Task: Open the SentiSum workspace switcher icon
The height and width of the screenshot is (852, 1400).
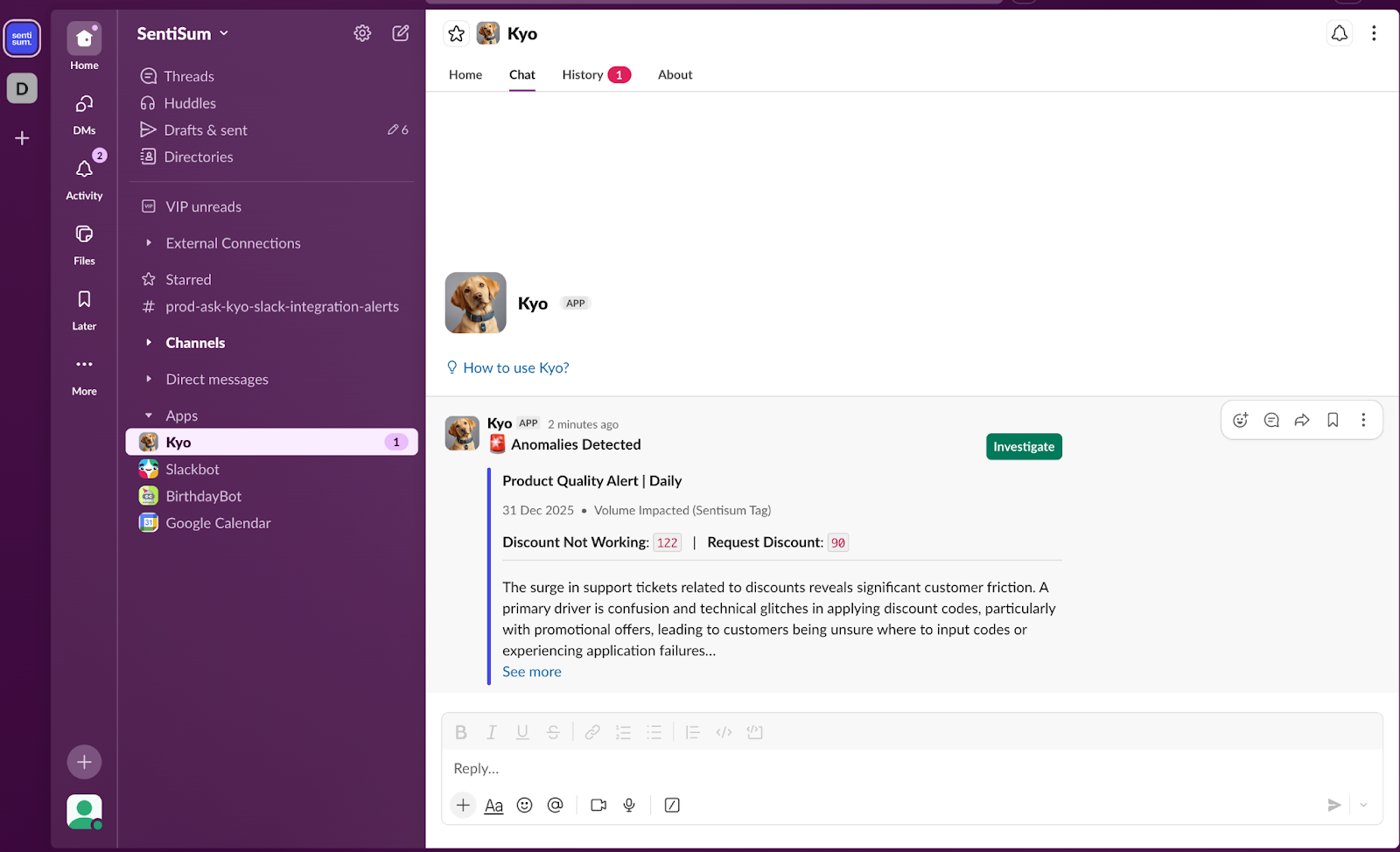Action: click(22, 38)
